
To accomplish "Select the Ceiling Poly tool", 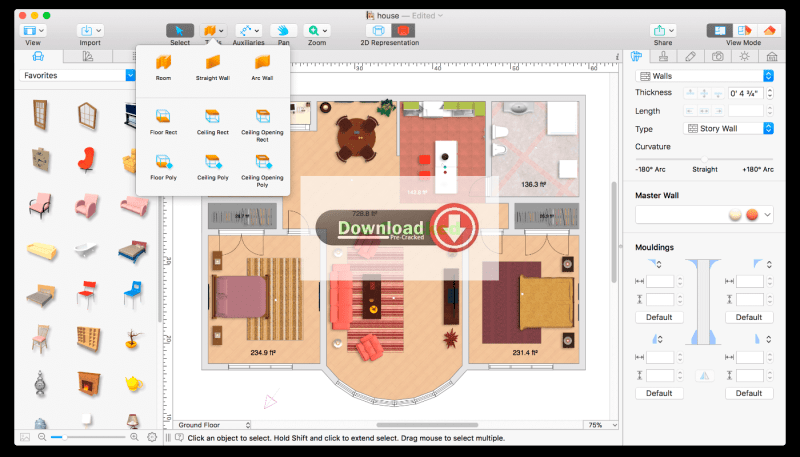I will click(x=213, y=167).
